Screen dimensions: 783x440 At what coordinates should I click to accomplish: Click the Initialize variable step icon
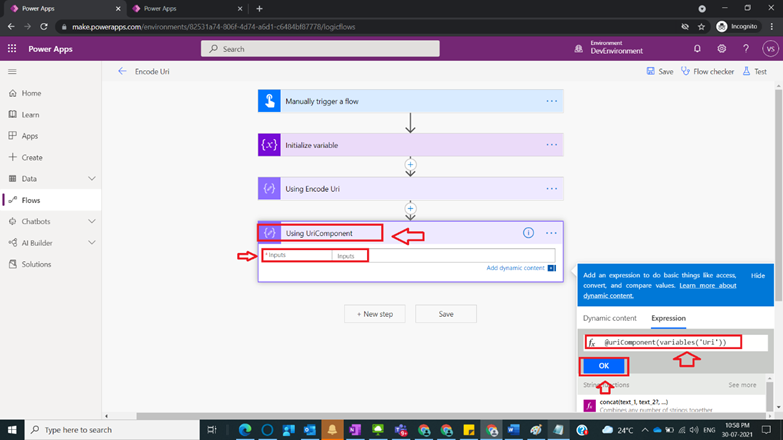pyautogui.click(x=269, y=145)
